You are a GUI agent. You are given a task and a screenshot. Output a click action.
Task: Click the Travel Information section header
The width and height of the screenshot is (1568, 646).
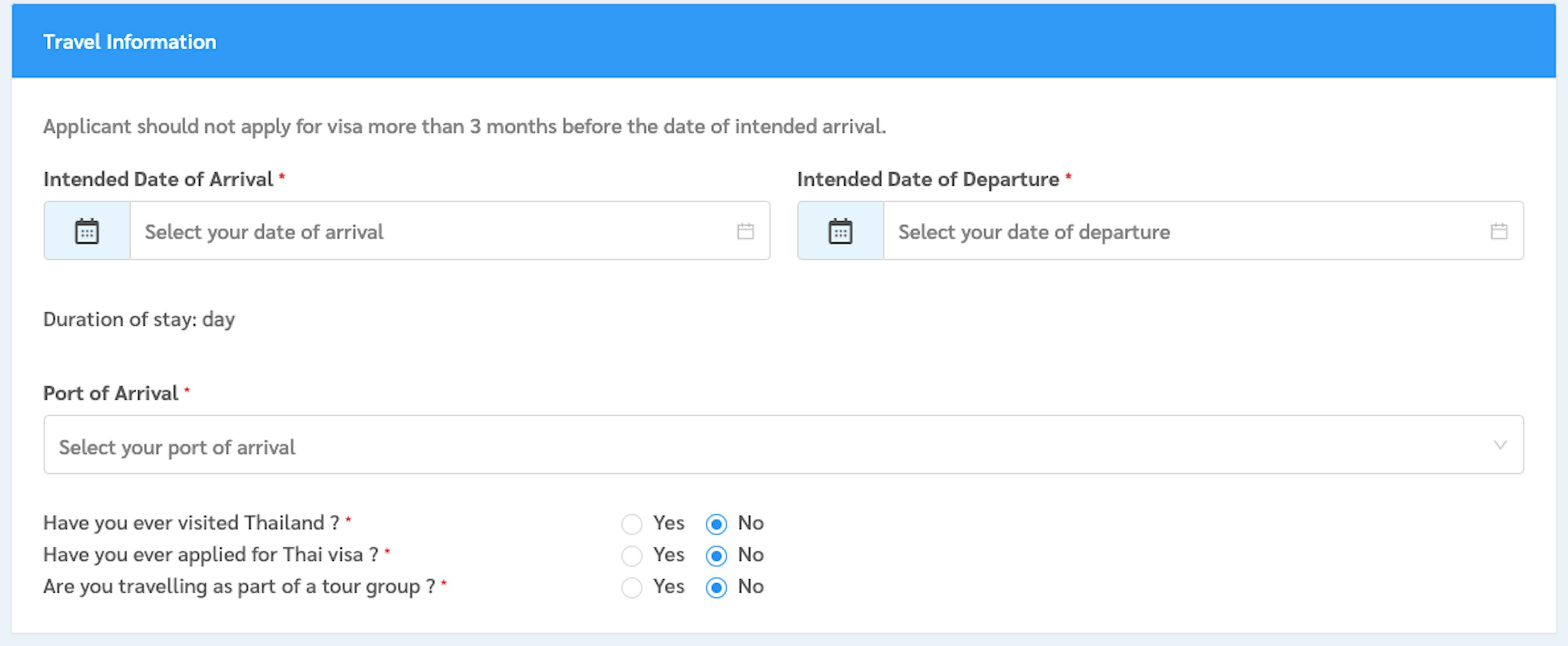click(x=784, y=41)
